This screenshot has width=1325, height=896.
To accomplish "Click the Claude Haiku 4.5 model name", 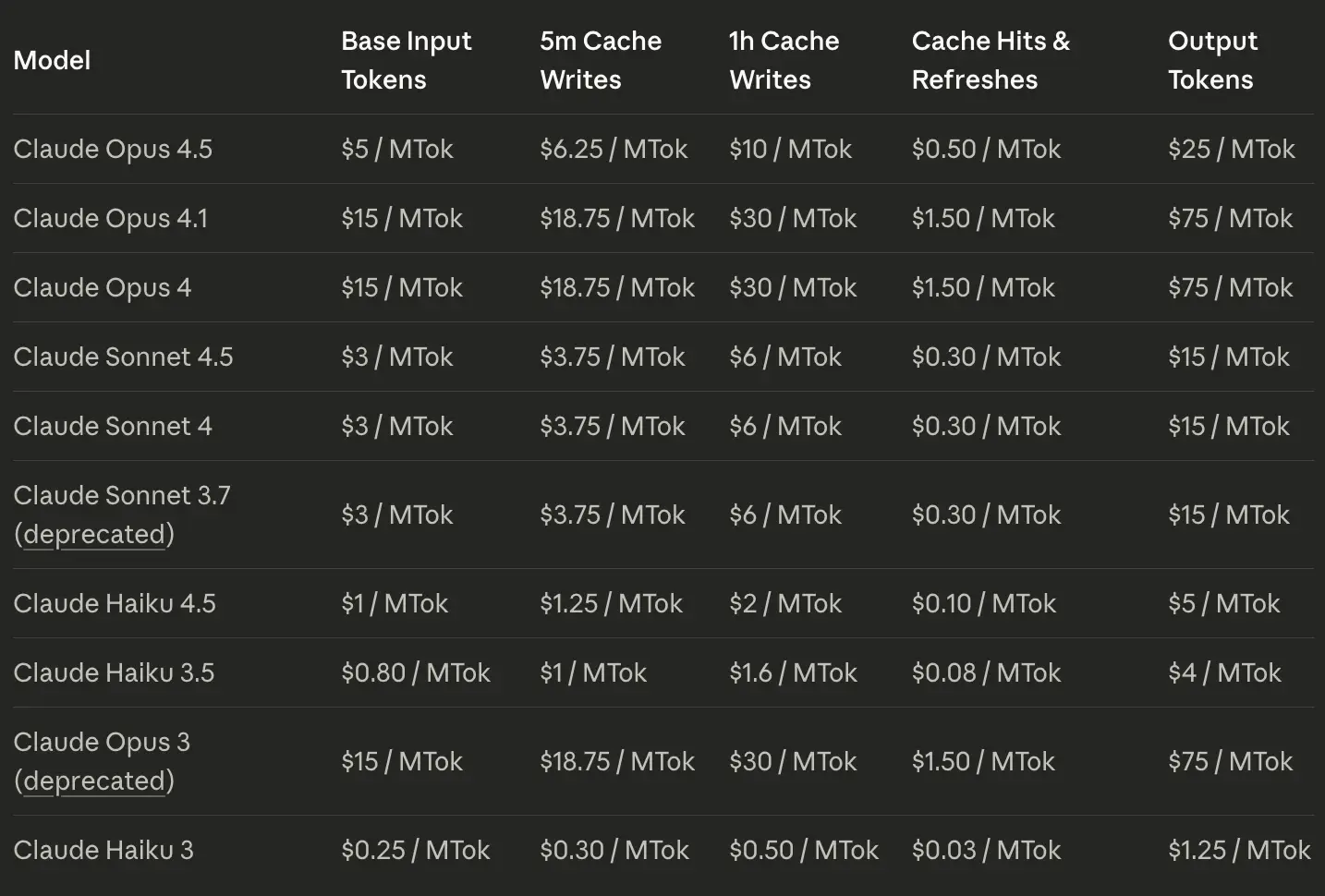I will 115,604.
